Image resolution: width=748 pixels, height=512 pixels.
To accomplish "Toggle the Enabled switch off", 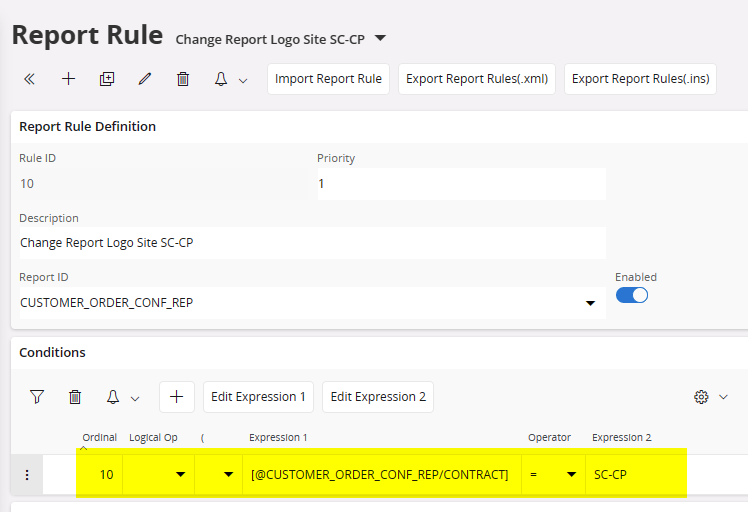I will pos(632,295).
